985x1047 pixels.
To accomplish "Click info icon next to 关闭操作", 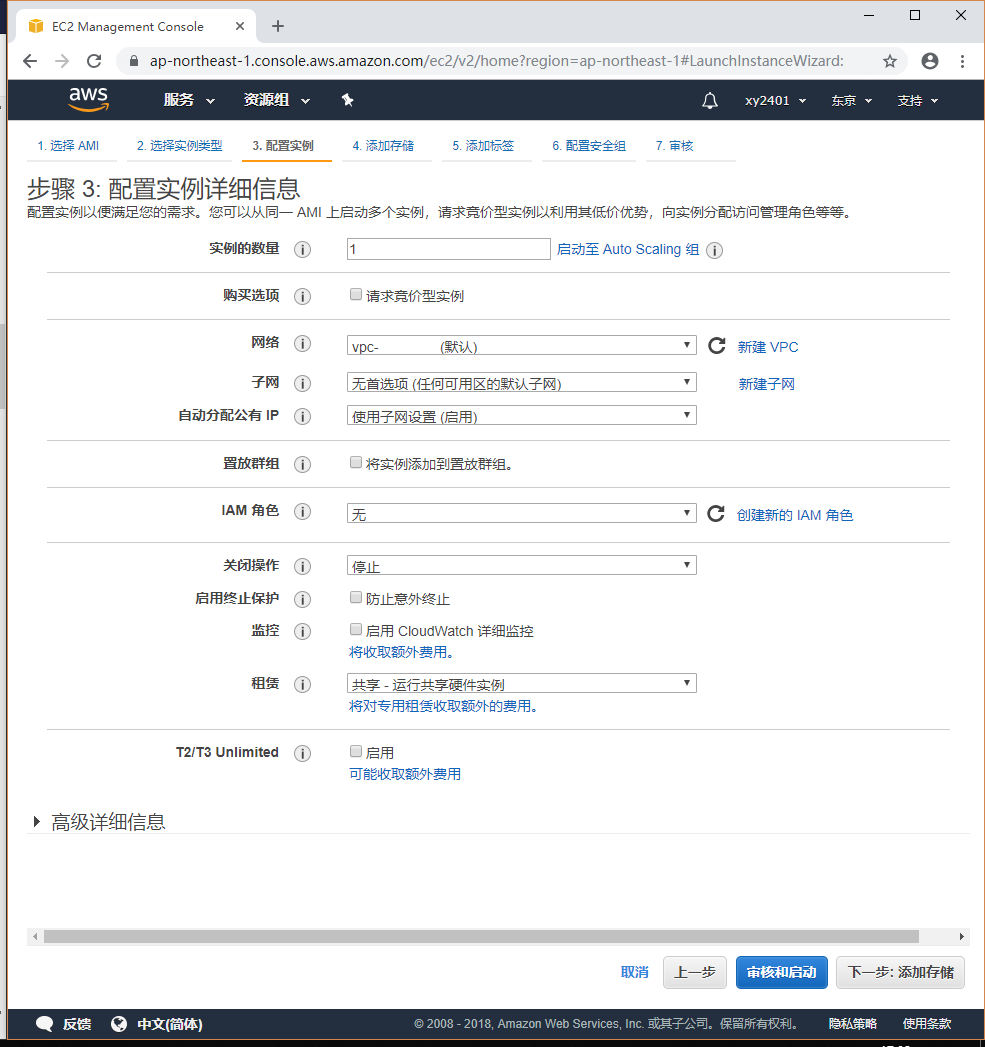I will click(303, 566).
